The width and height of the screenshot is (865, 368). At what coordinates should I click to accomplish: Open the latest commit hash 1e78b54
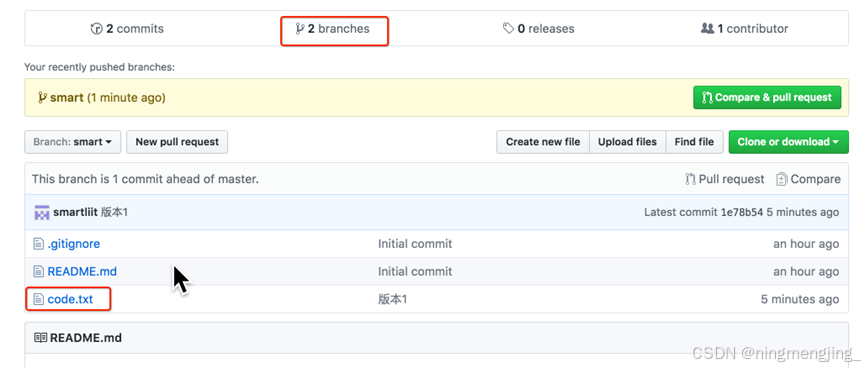(741, 212)
